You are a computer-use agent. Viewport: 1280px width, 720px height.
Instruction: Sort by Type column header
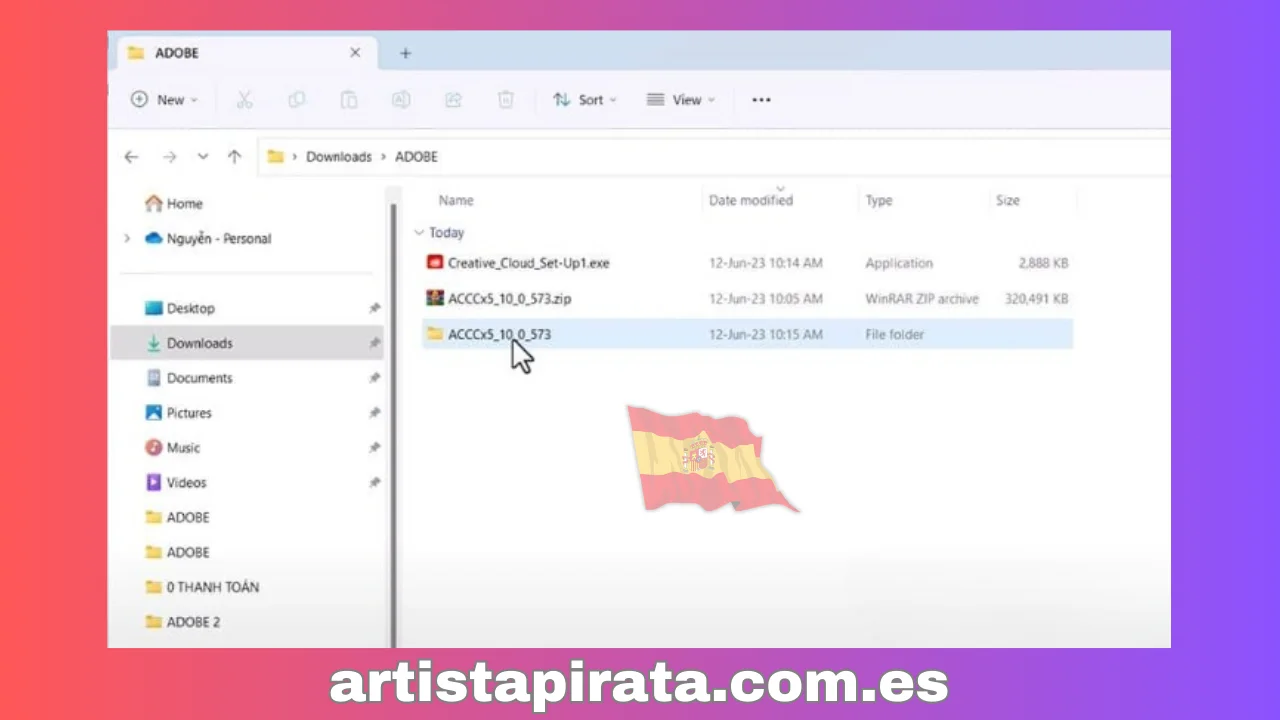tap(879, 201)
